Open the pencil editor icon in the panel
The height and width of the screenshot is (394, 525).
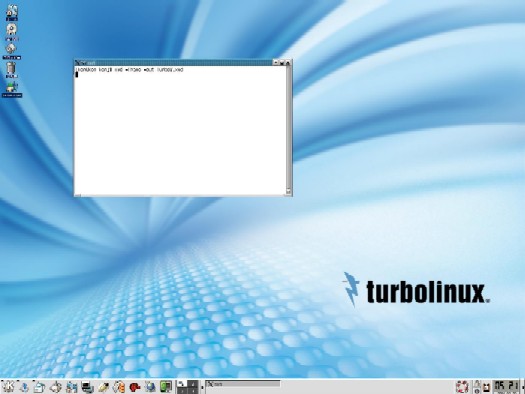coord(103,387)
